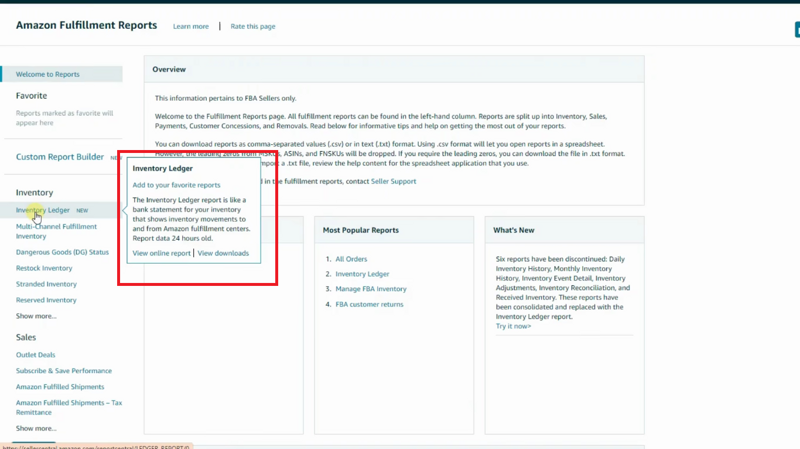Open Manage FBA Inventory popular report

[x=371, y=289]
